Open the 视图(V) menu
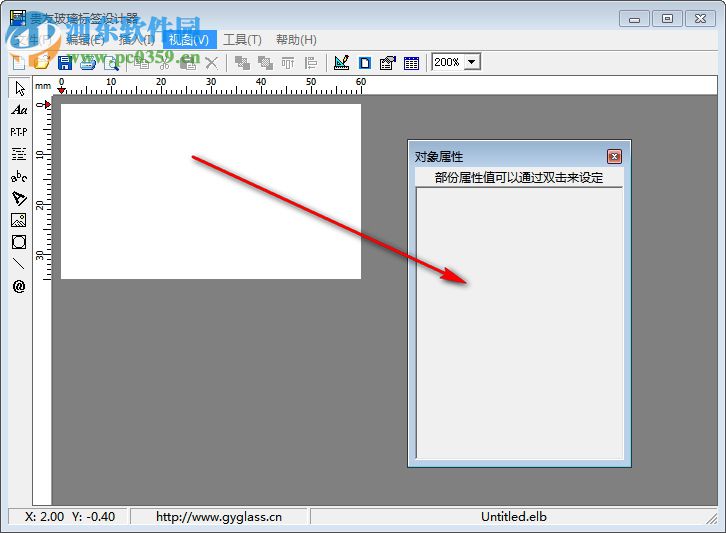 coord(189,40)
